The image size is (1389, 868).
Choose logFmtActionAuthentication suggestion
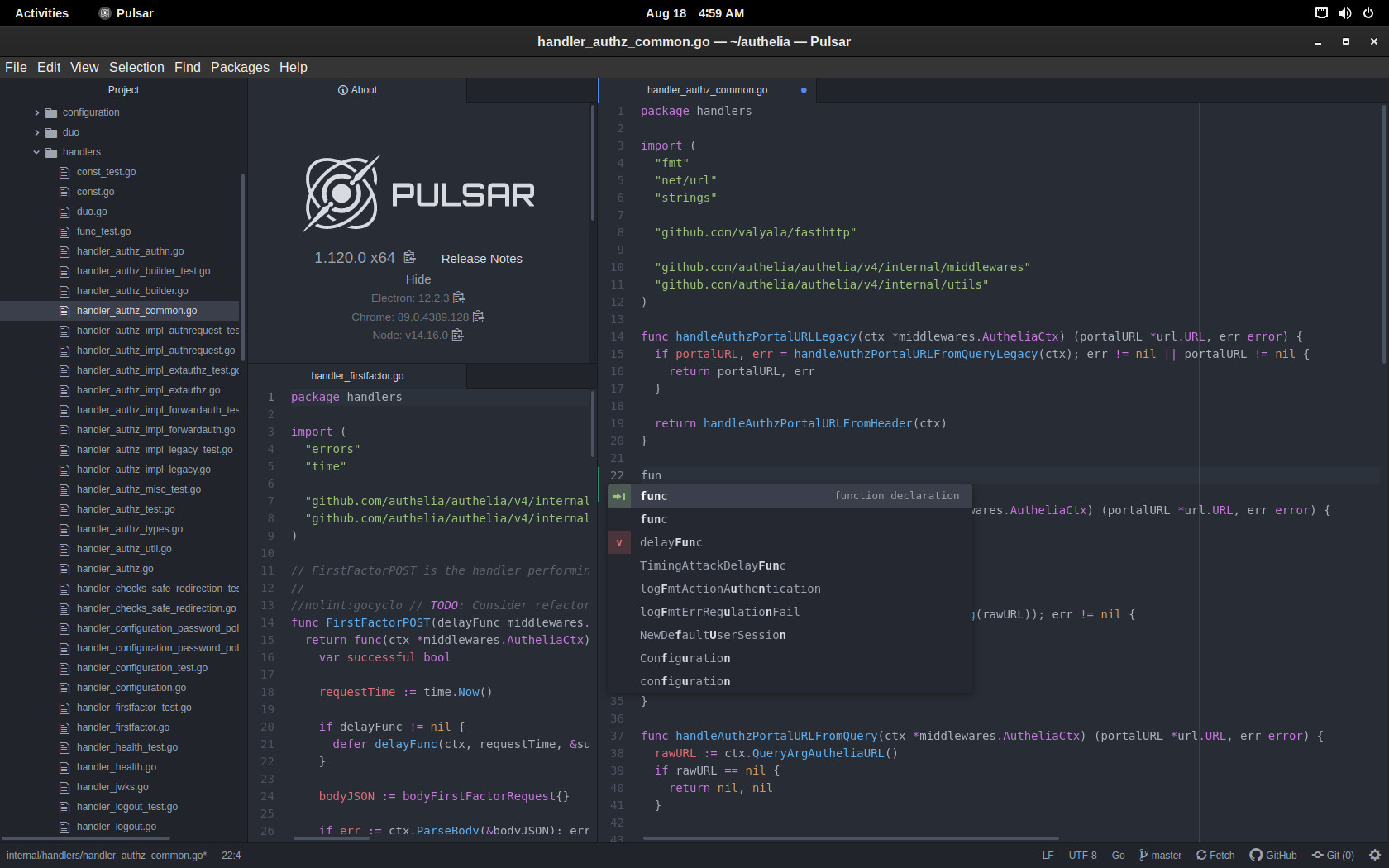pyautogui.click(x=790, y=589)
